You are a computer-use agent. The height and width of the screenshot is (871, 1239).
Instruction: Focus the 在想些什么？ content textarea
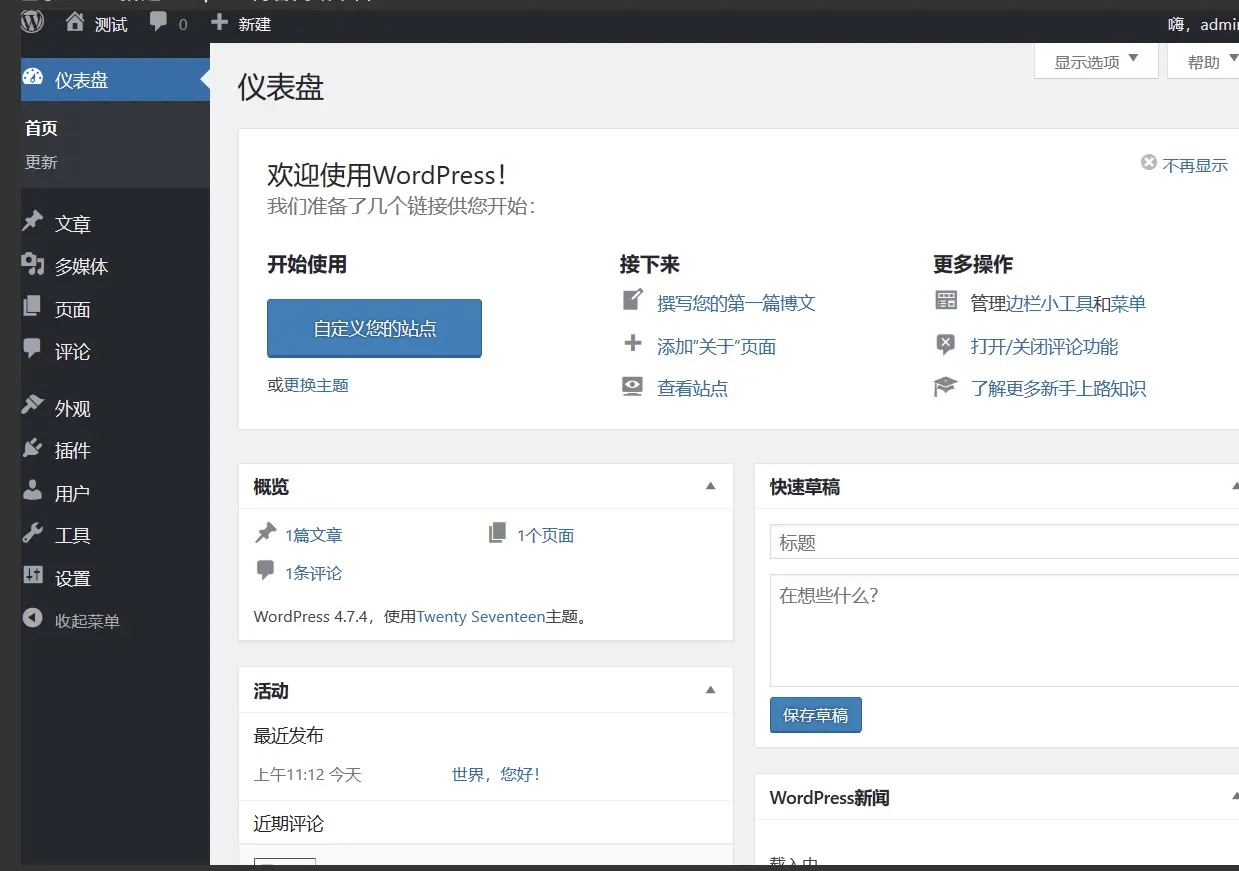click(x=1004, y=630)
